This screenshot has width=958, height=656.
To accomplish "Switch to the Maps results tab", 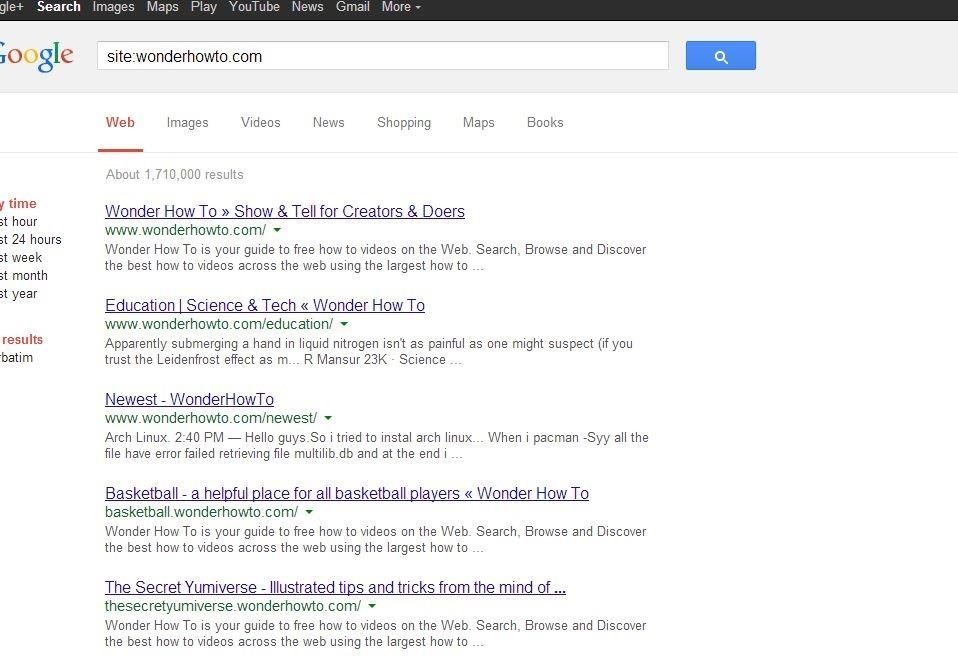I will (478, 122).
